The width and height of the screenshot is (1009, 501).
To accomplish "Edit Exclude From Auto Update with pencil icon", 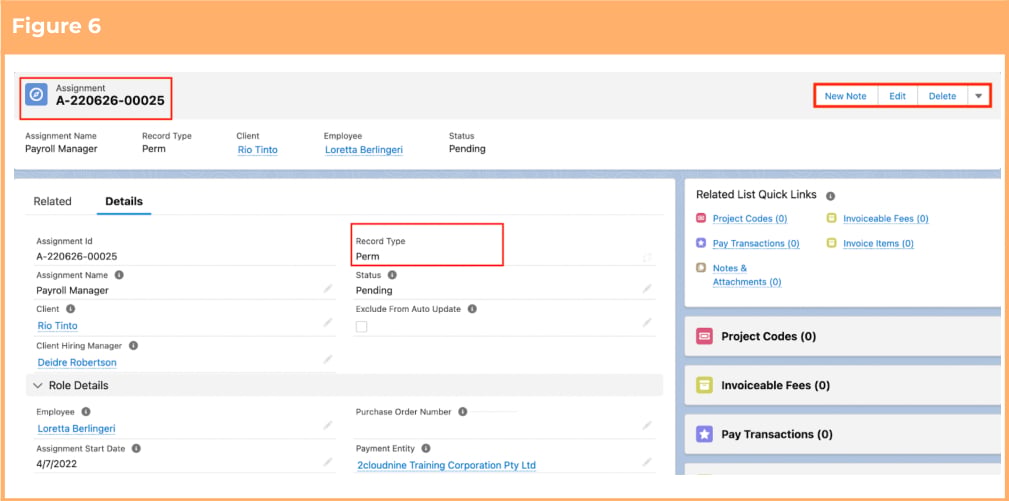I will pyautogui.click(x=647, y=322).
